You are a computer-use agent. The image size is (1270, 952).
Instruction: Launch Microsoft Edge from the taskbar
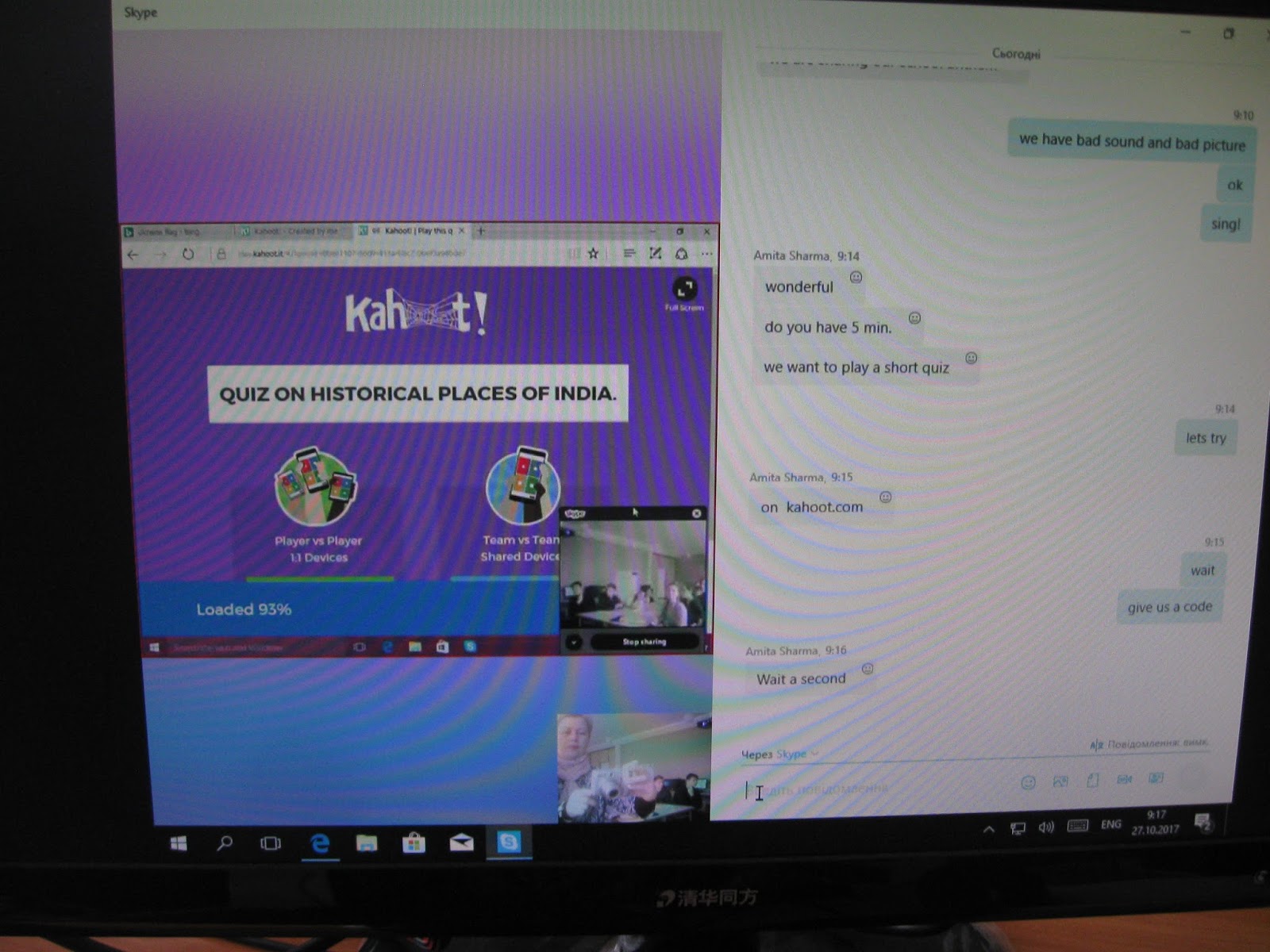(x=319, y=843)
